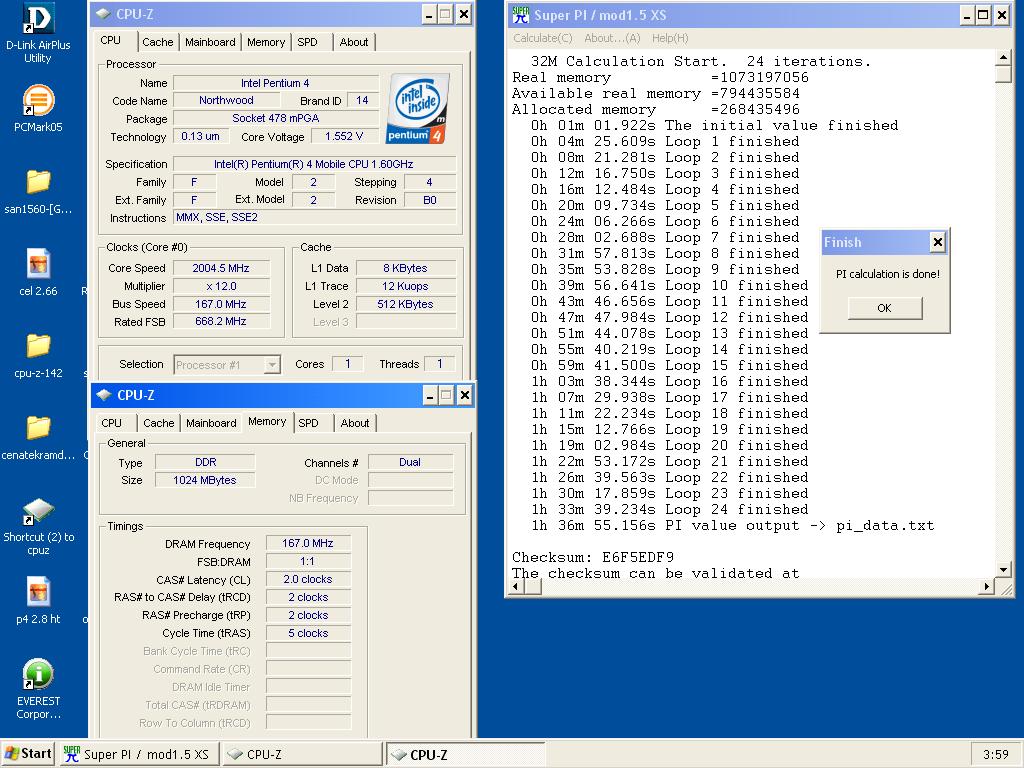Click the FSB:DRAM ratio value 1:1
This screenshot has height=768, width=1024.
pyautogui.click(x=308, y=562)
